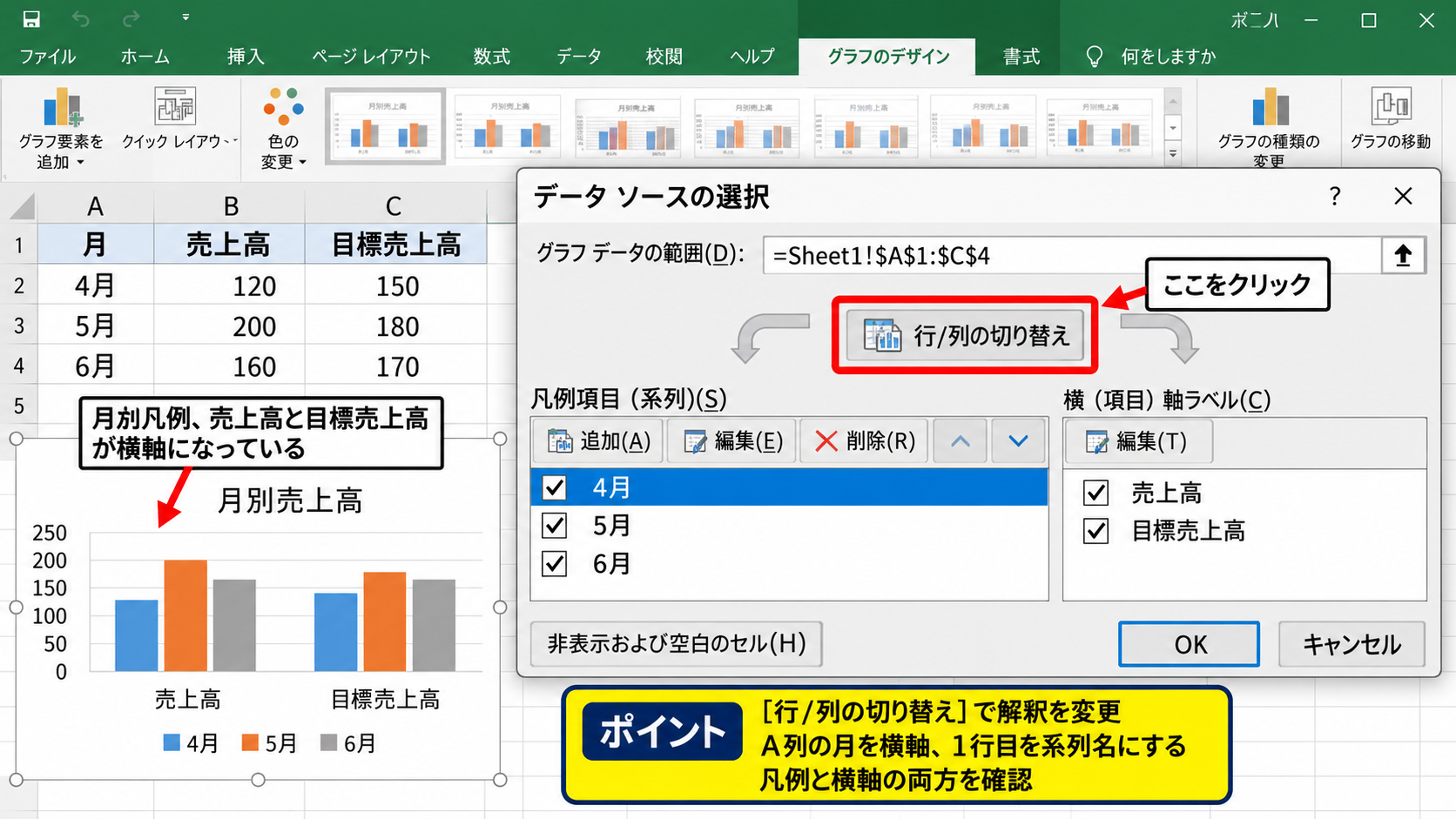Click the Redo arrow icon
1456x819 pixels.
pyautogui.click(x=131, y=18)
